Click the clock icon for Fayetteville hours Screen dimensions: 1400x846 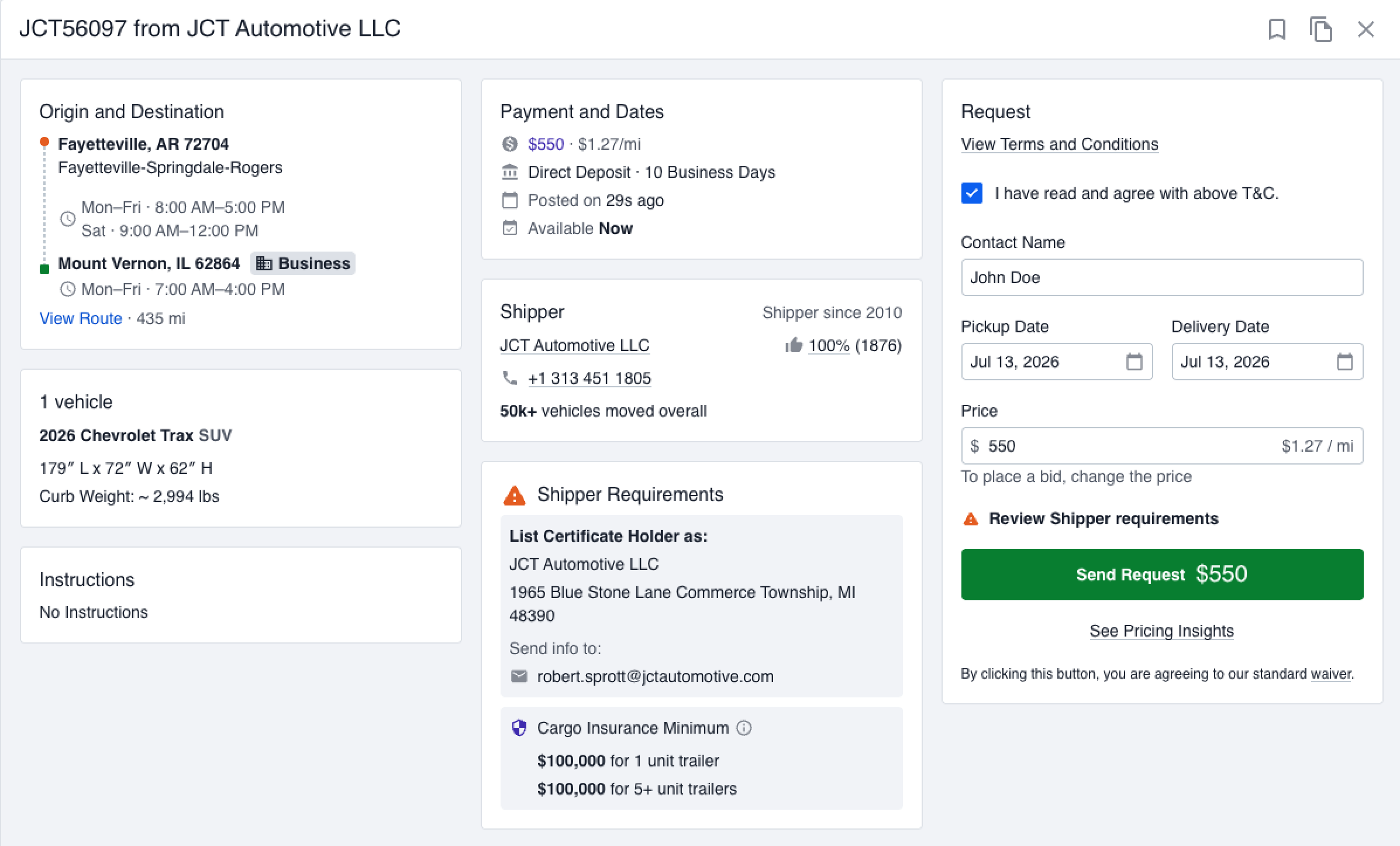pos(68,219)
